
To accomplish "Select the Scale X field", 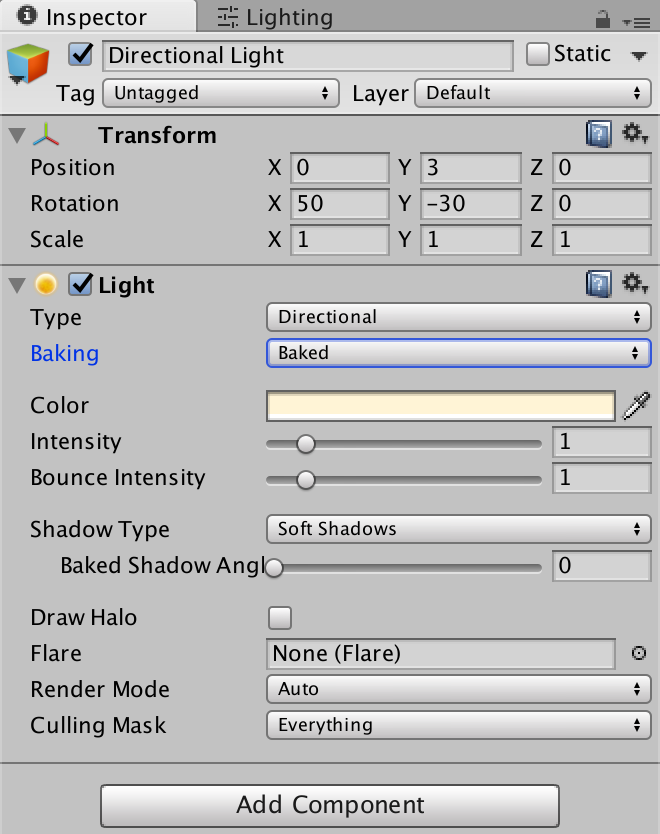I will pyautogui.click(x=339, y=240).
